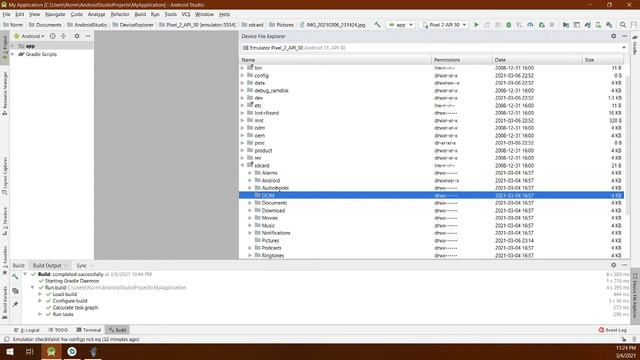Start debugging with the green bug icon
This screenshot has height=360, width=640.
[x=509, y=25]
